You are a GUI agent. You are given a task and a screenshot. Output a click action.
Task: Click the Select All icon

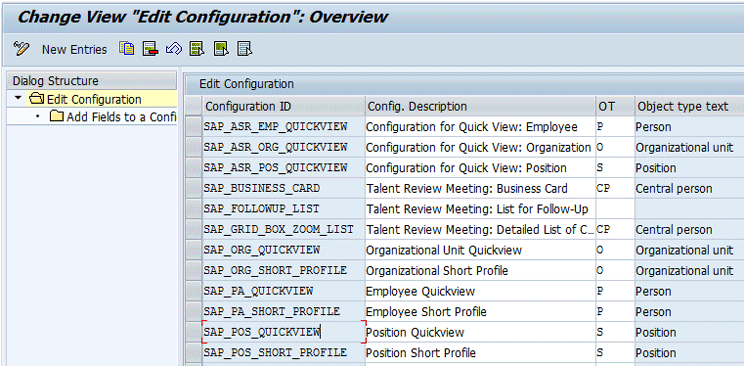click(197, 48)
